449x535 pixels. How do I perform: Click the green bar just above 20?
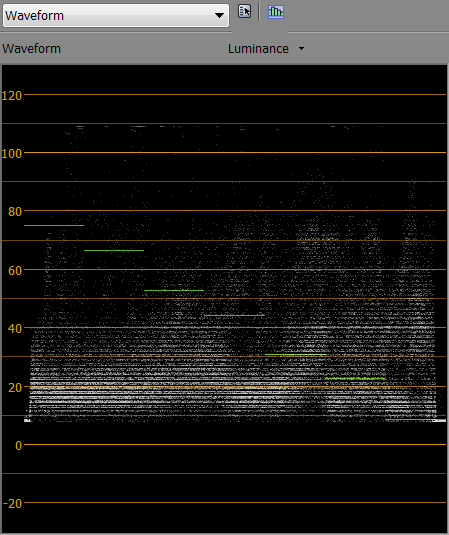click(x=355, y=378)
